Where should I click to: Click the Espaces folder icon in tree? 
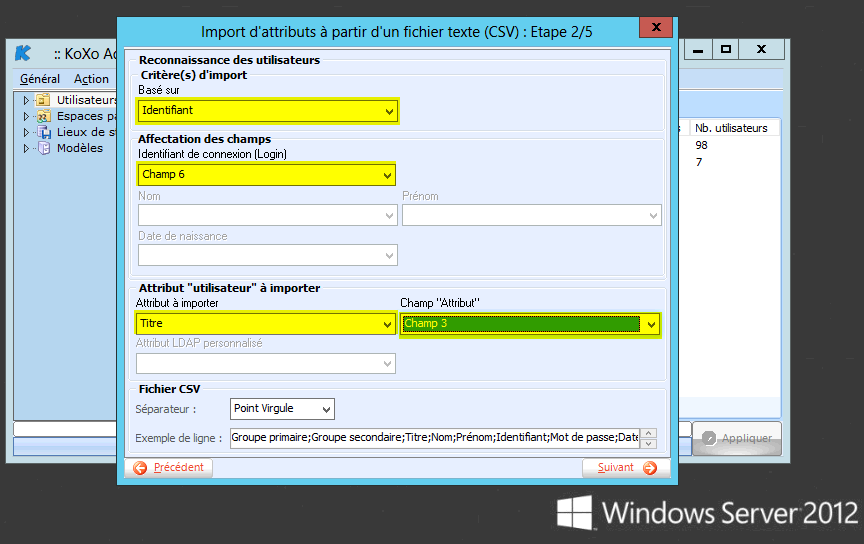click(x=44, y=116)
